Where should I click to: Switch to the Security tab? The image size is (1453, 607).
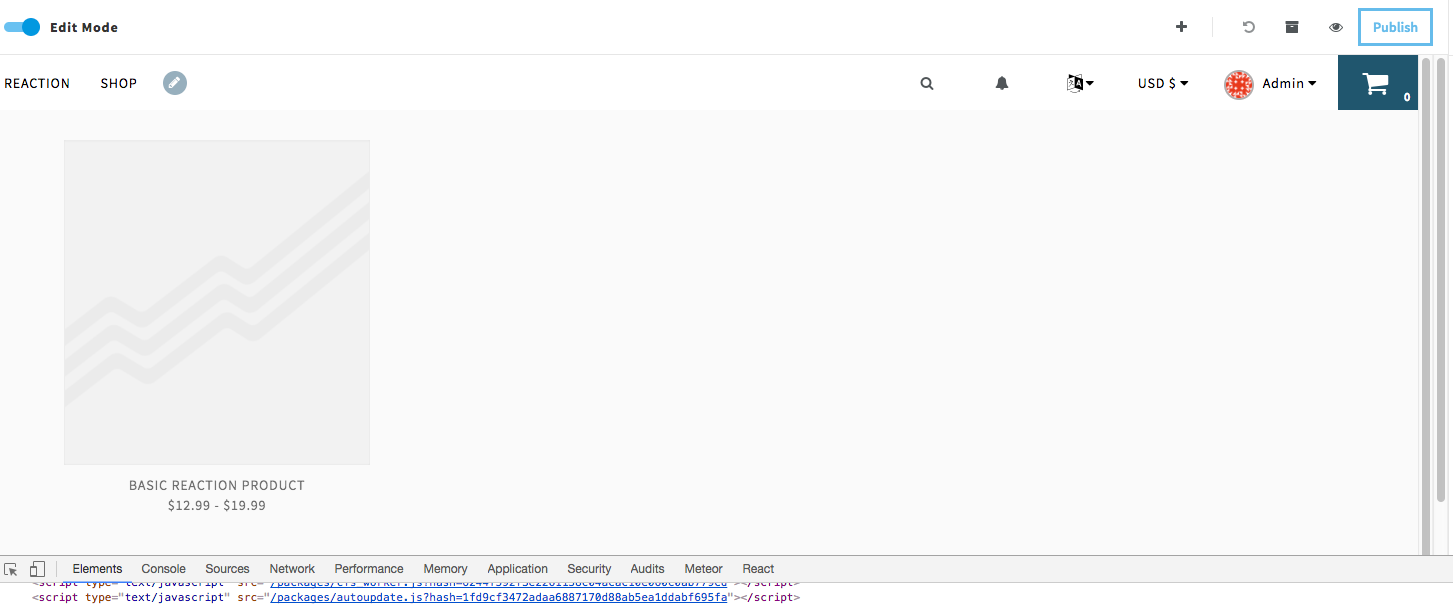[x=589, y=569]
